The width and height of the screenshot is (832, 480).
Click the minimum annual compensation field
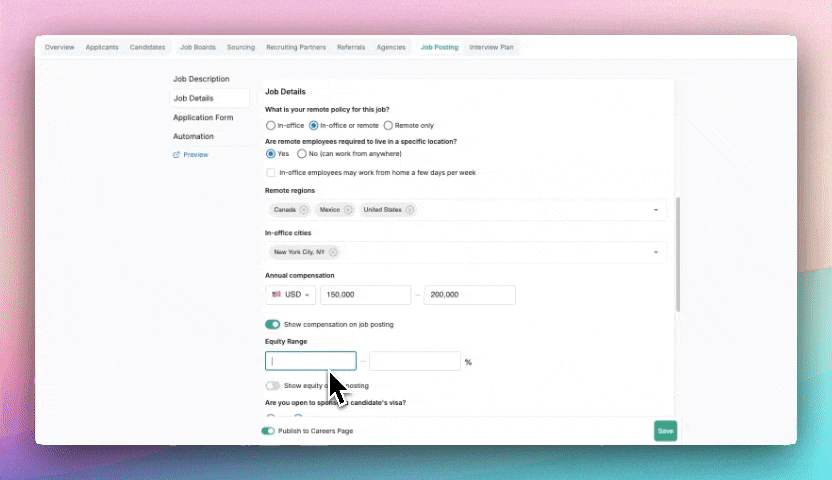tap(366, 295)
